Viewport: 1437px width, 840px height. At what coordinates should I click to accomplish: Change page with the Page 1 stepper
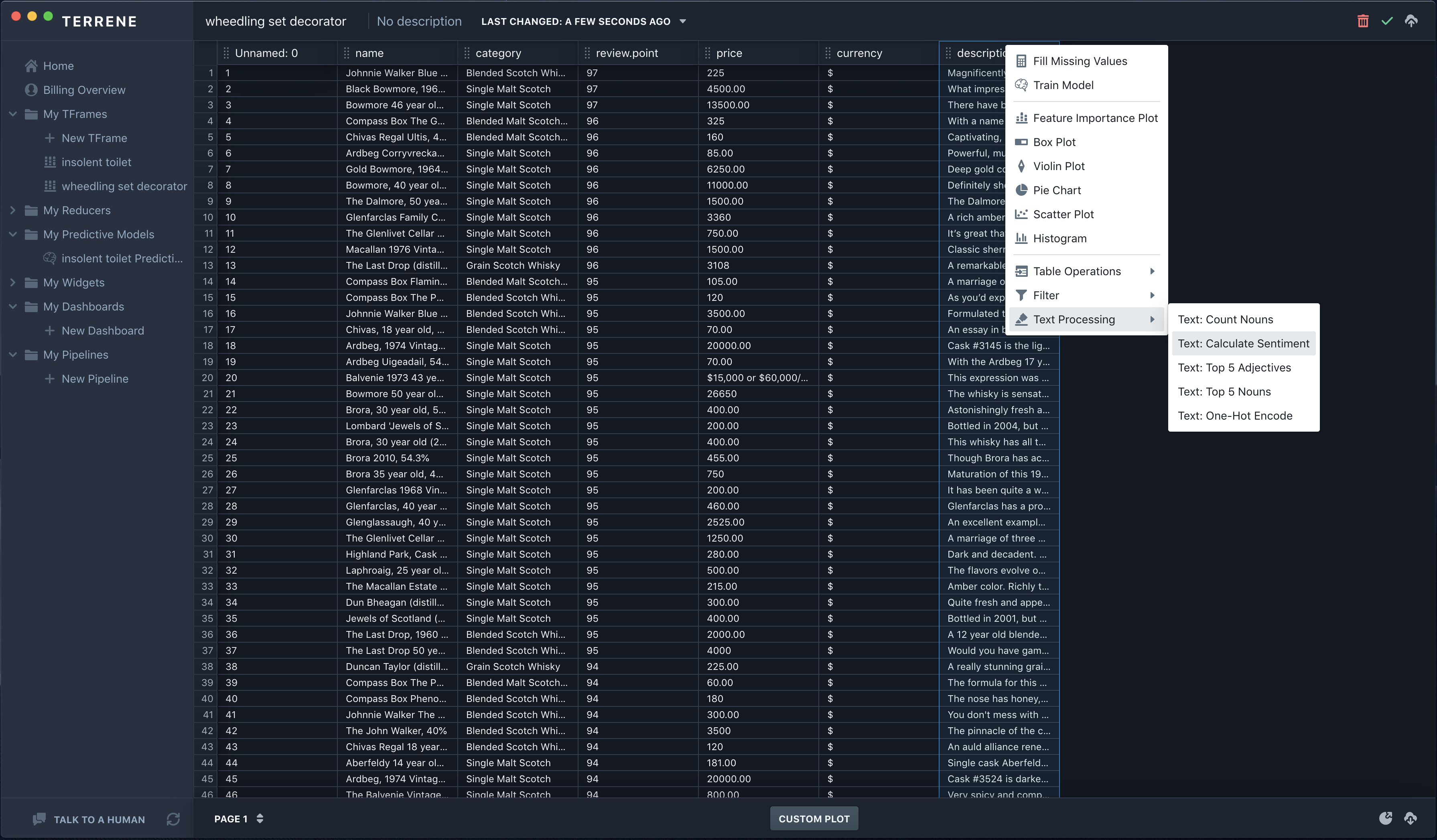[260, 818]
